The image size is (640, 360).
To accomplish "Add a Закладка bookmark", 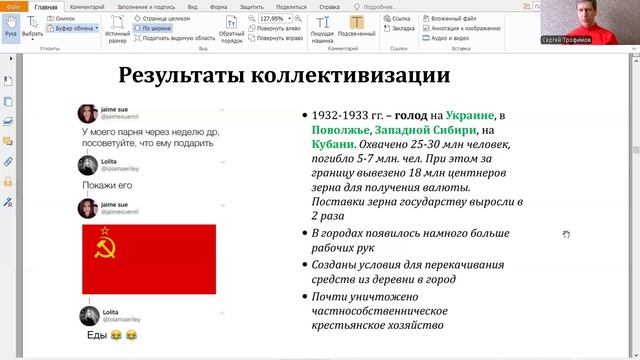I will tap(399, 28).
